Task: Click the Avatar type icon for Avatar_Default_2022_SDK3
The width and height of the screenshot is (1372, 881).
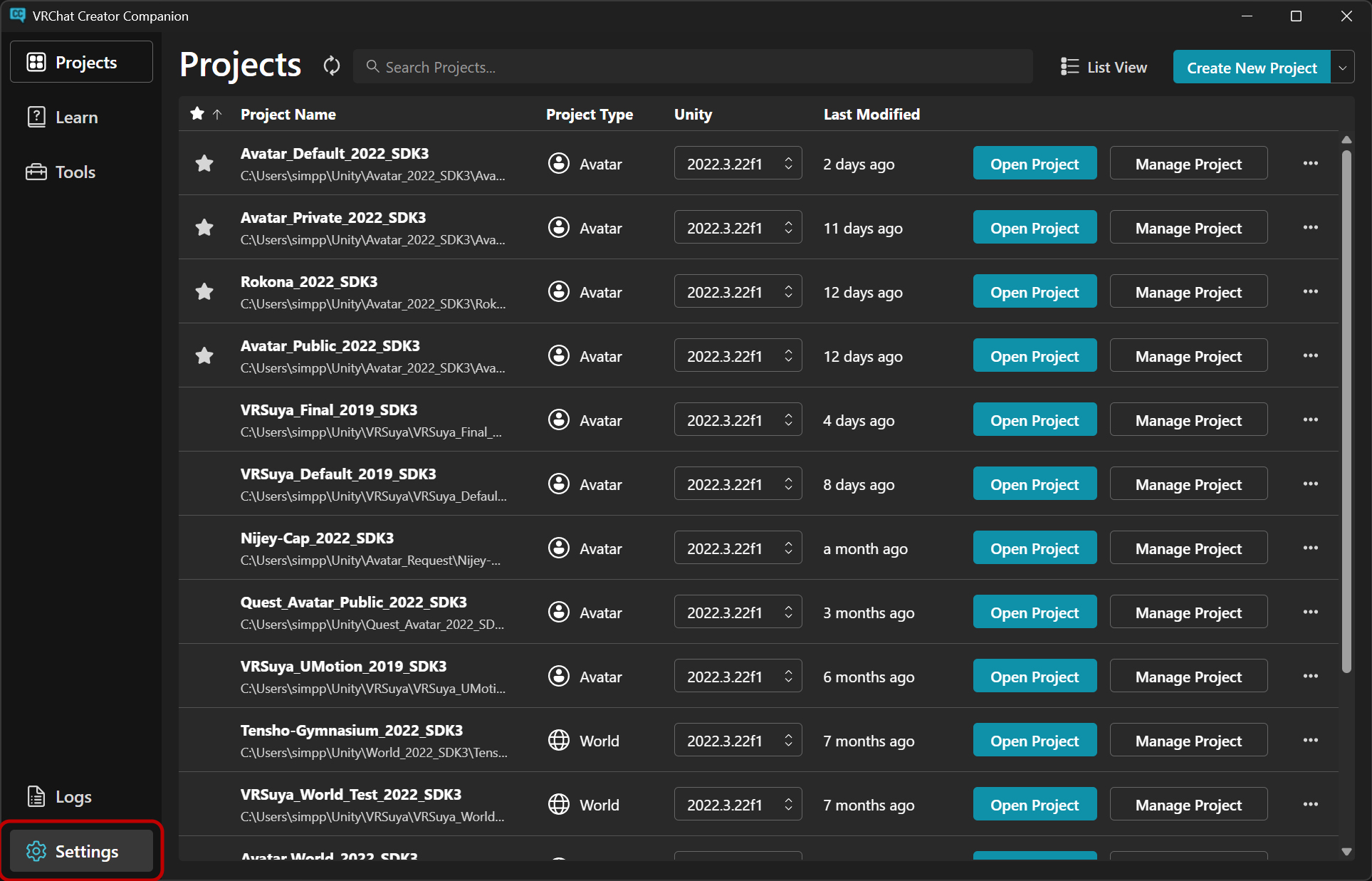Action: pyautogui.click(x=559, y=164)
